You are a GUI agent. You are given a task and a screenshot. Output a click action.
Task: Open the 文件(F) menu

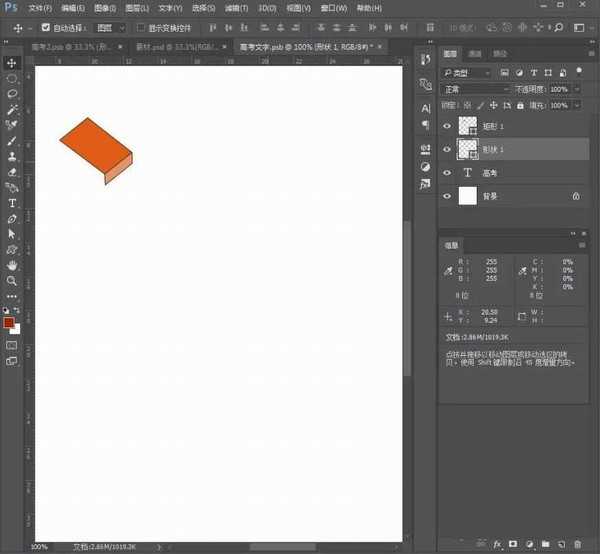pyautogui.click(x=40, y=8)
